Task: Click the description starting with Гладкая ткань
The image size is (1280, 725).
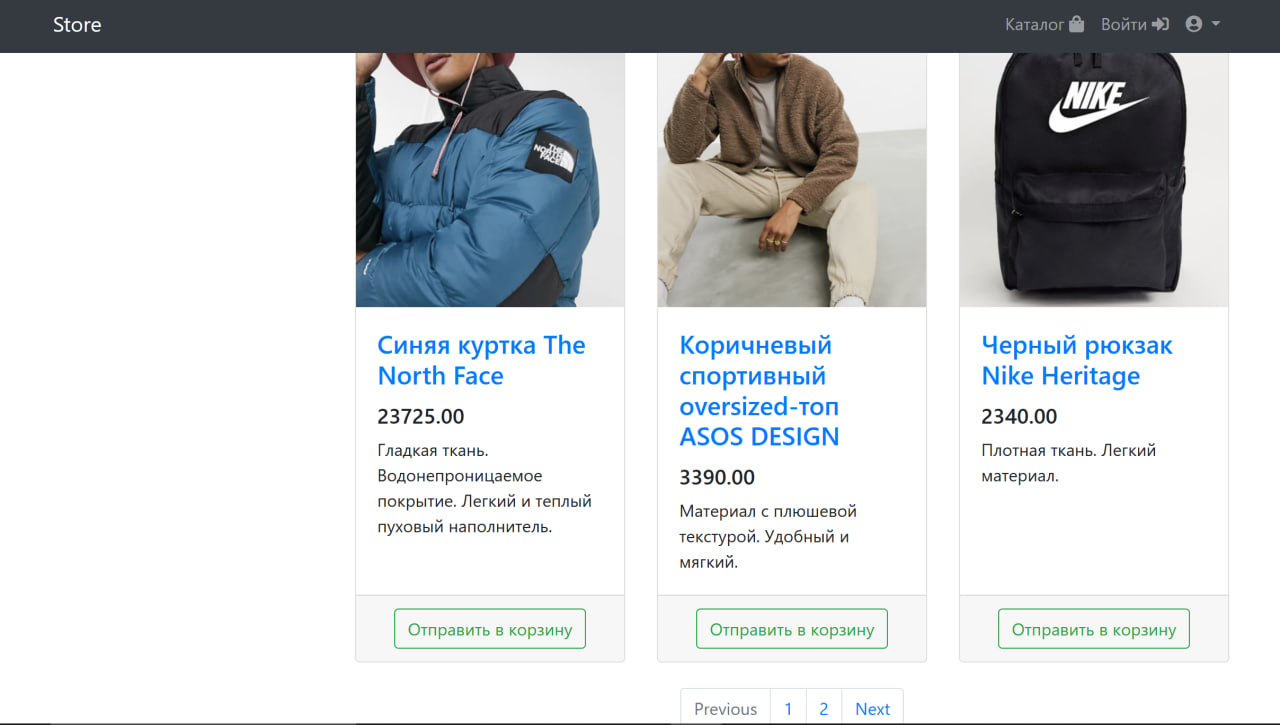Action: (x=485, y=488)
